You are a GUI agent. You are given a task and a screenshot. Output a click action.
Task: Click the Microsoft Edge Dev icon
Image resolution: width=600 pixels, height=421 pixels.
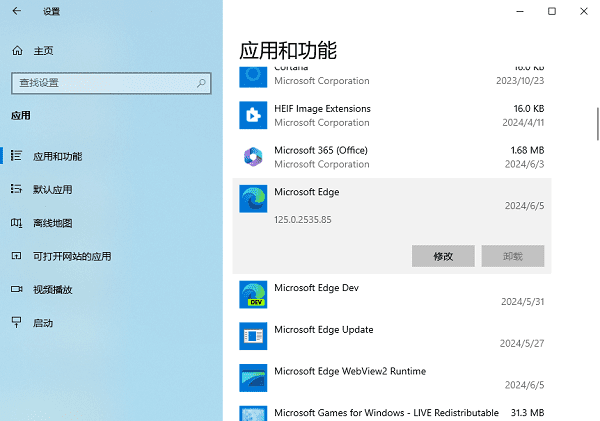click(253, 294)
